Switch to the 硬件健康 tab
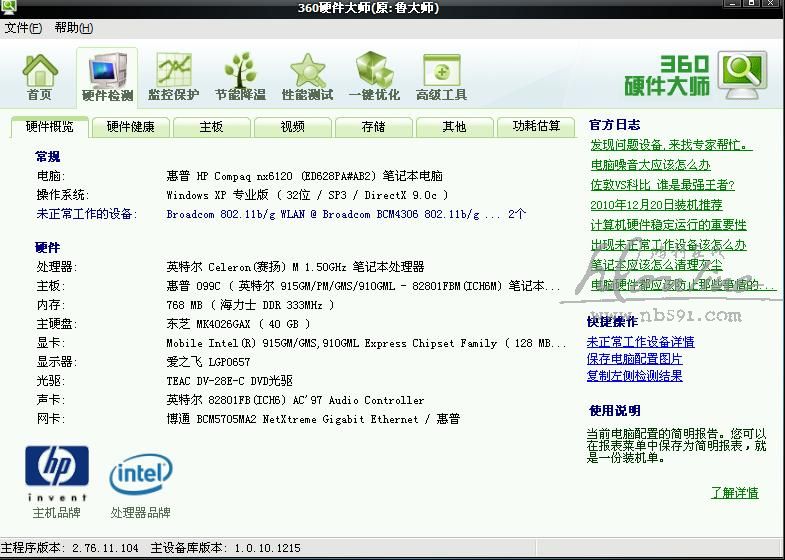This screenshot has width=785, height=560. pos(131,127)
